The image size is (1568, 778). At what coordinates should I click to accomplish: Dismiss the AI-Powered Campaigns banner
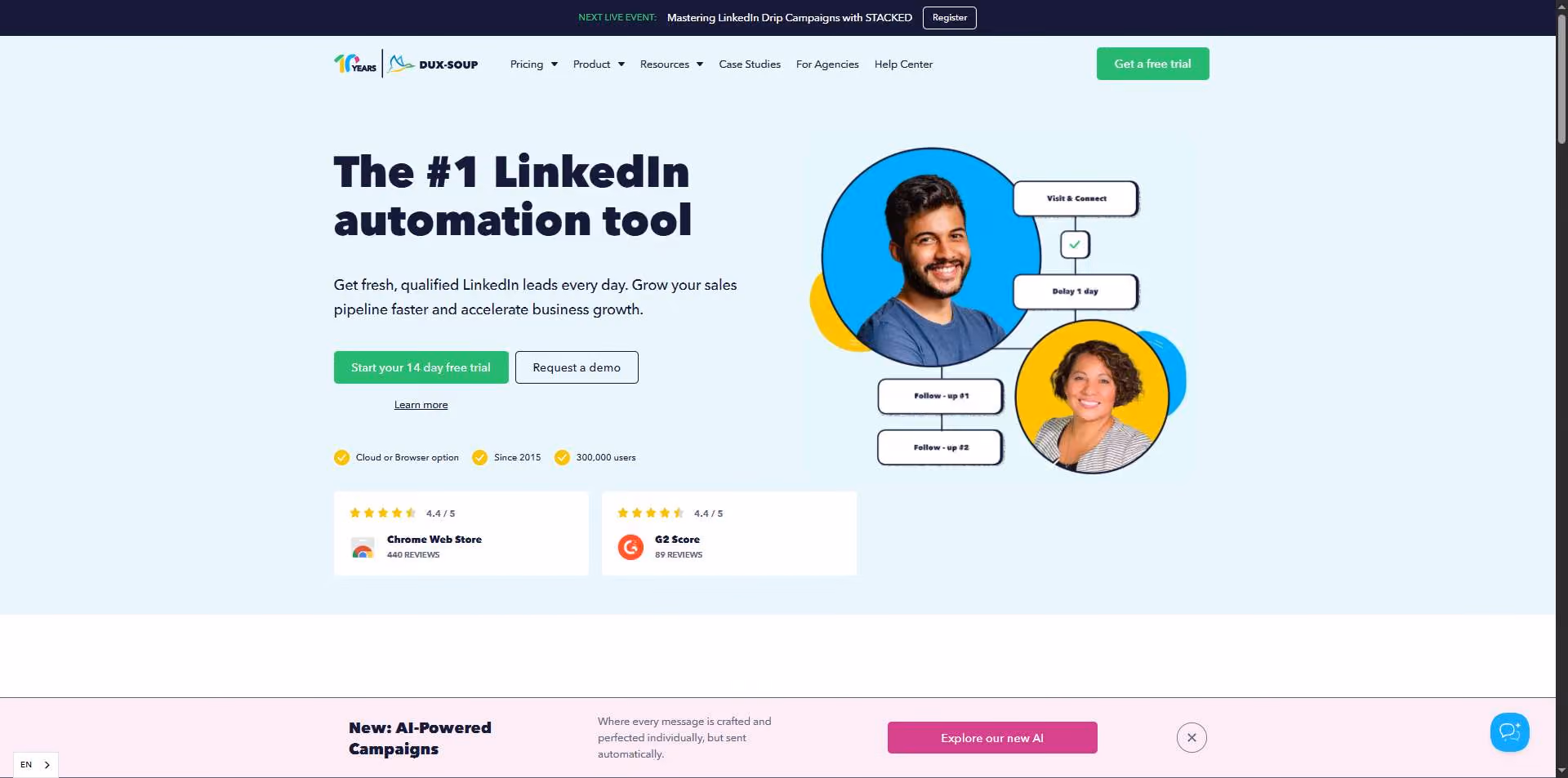point(1192,737)
